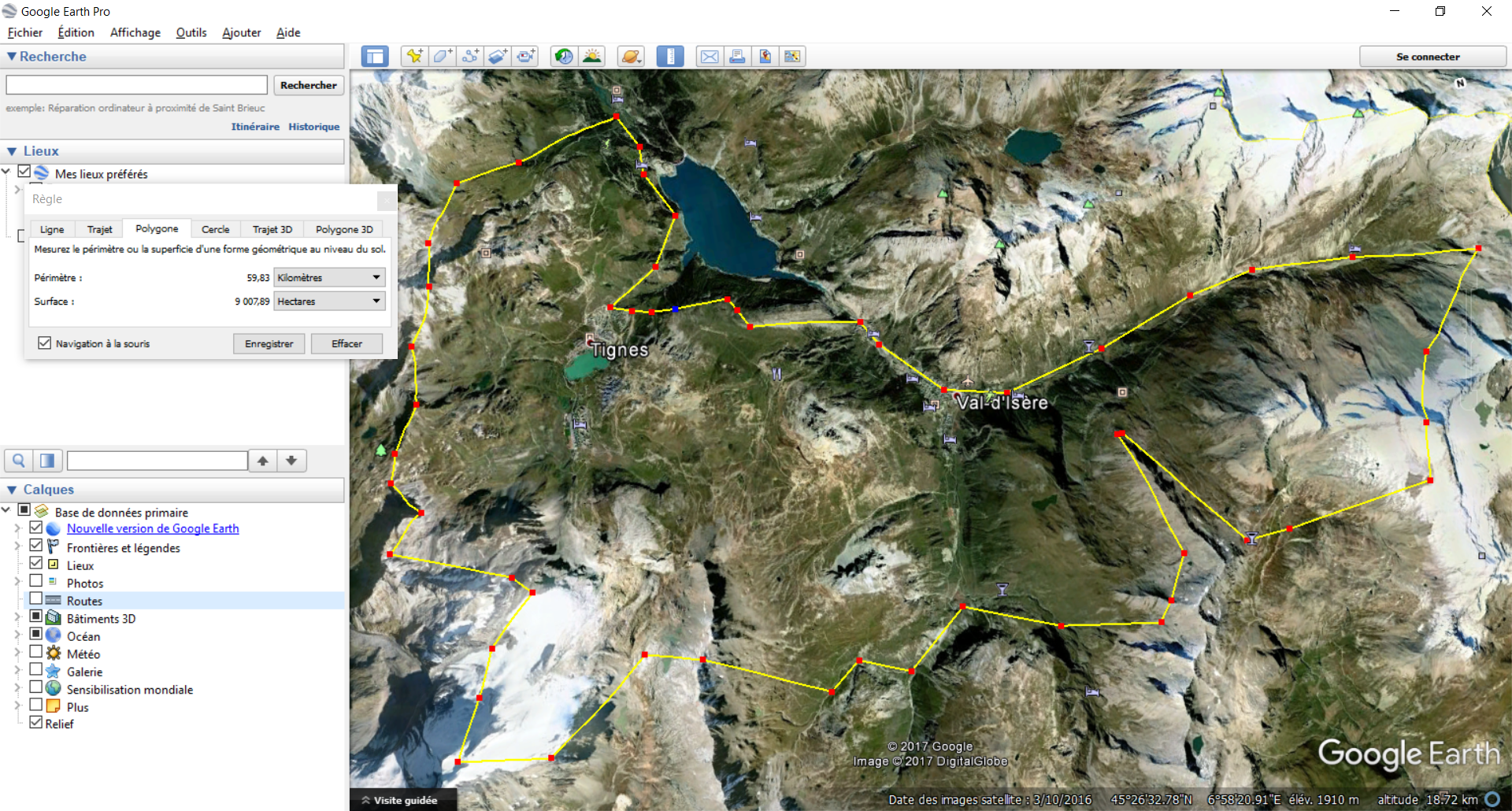Expand the Plus tree node

point(17,705)
